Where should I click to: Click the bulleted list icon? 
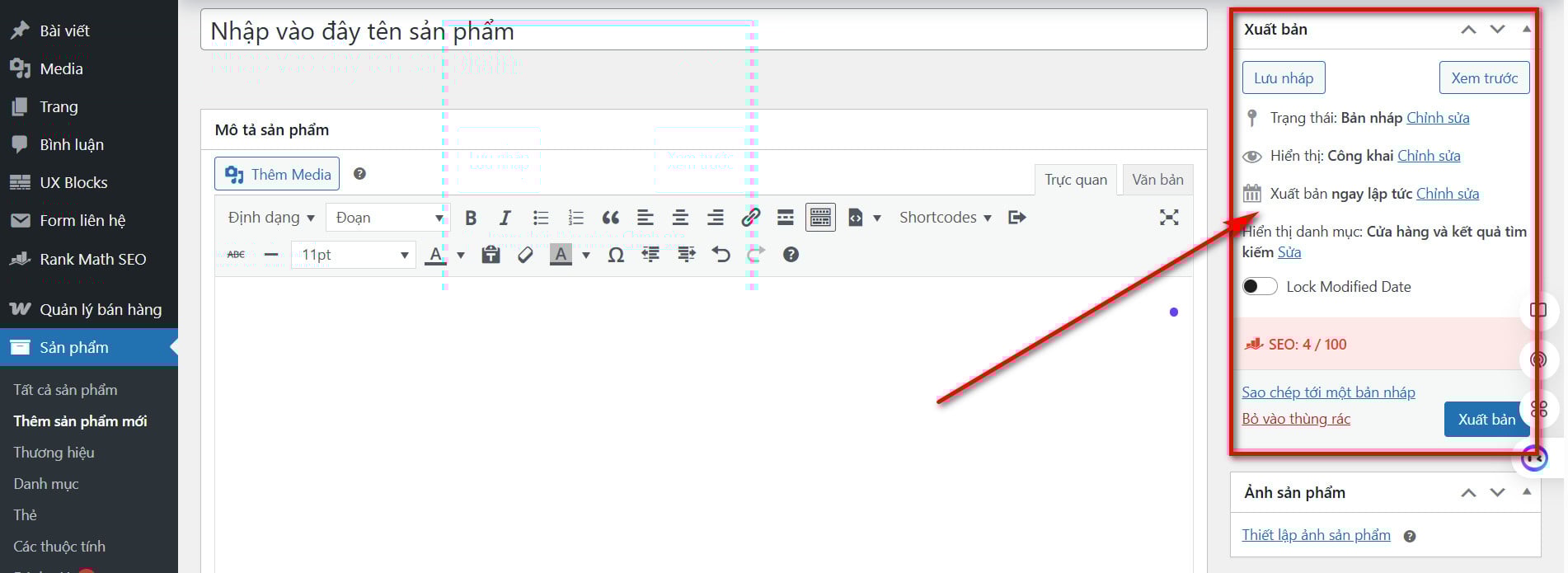point(541,218)
